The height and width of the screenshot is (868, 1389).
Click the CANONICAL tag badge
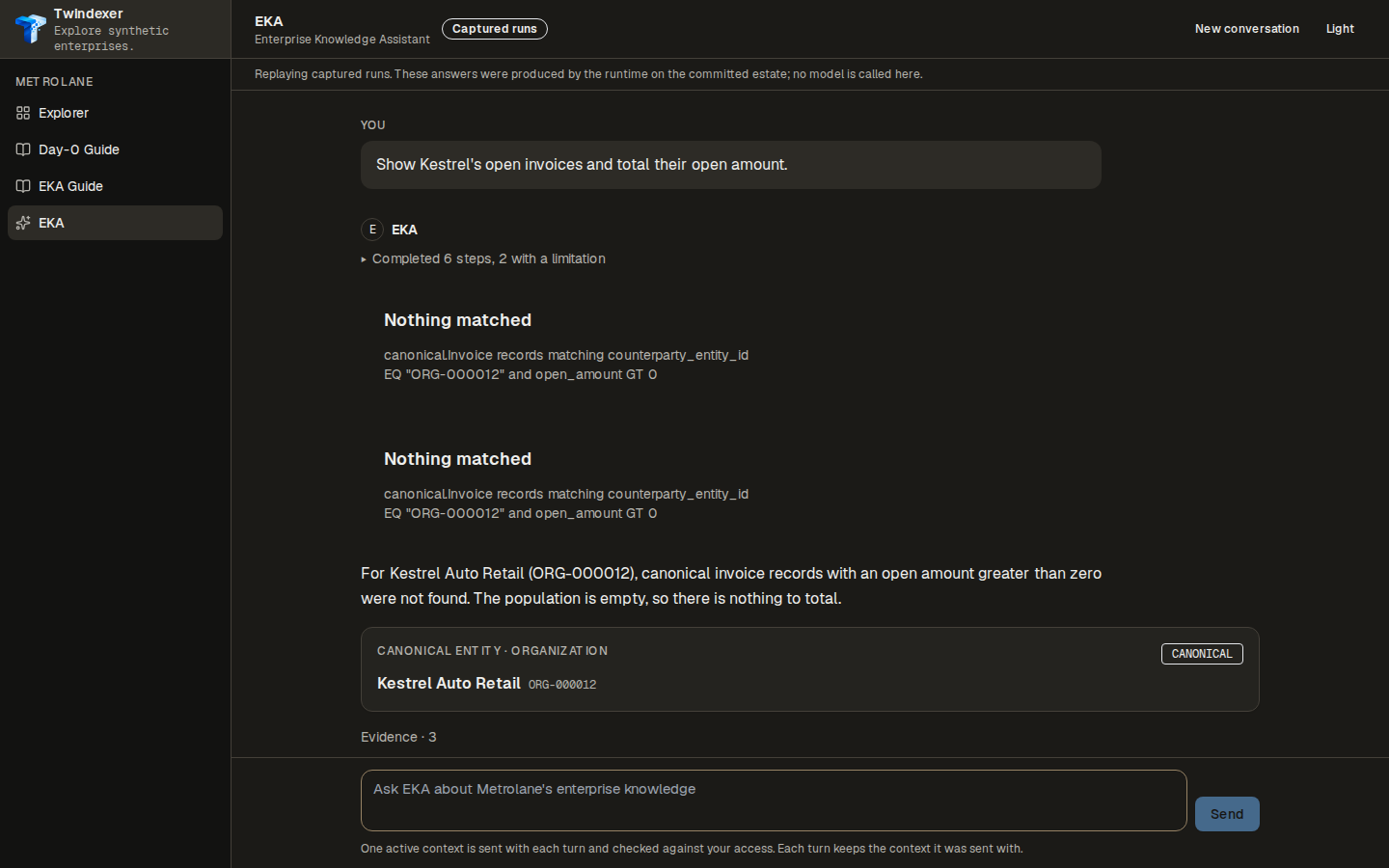click(x=1202, y=654)
